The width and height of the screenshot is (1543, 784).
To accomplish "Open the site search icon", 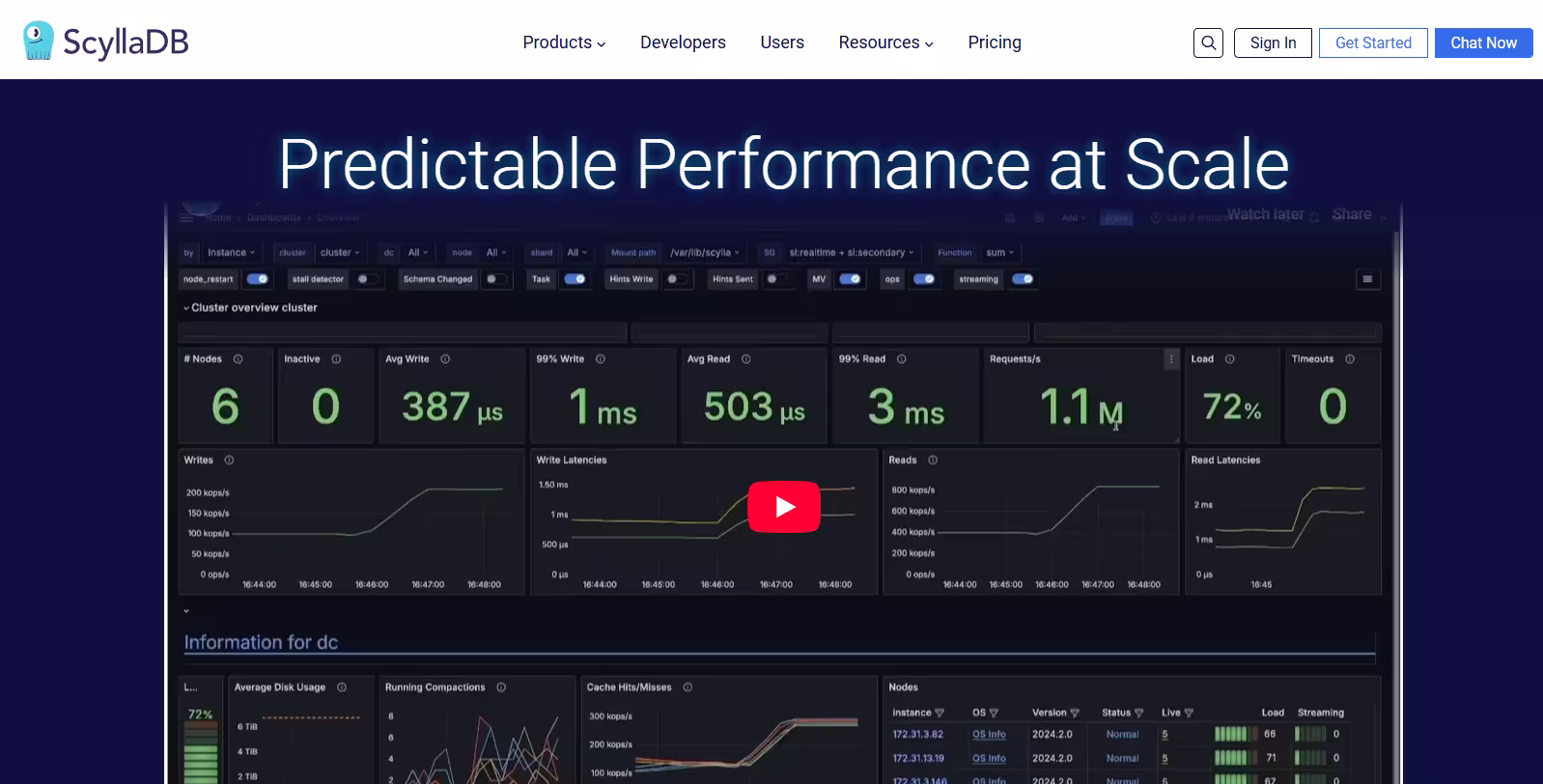I will point(1208,42).
